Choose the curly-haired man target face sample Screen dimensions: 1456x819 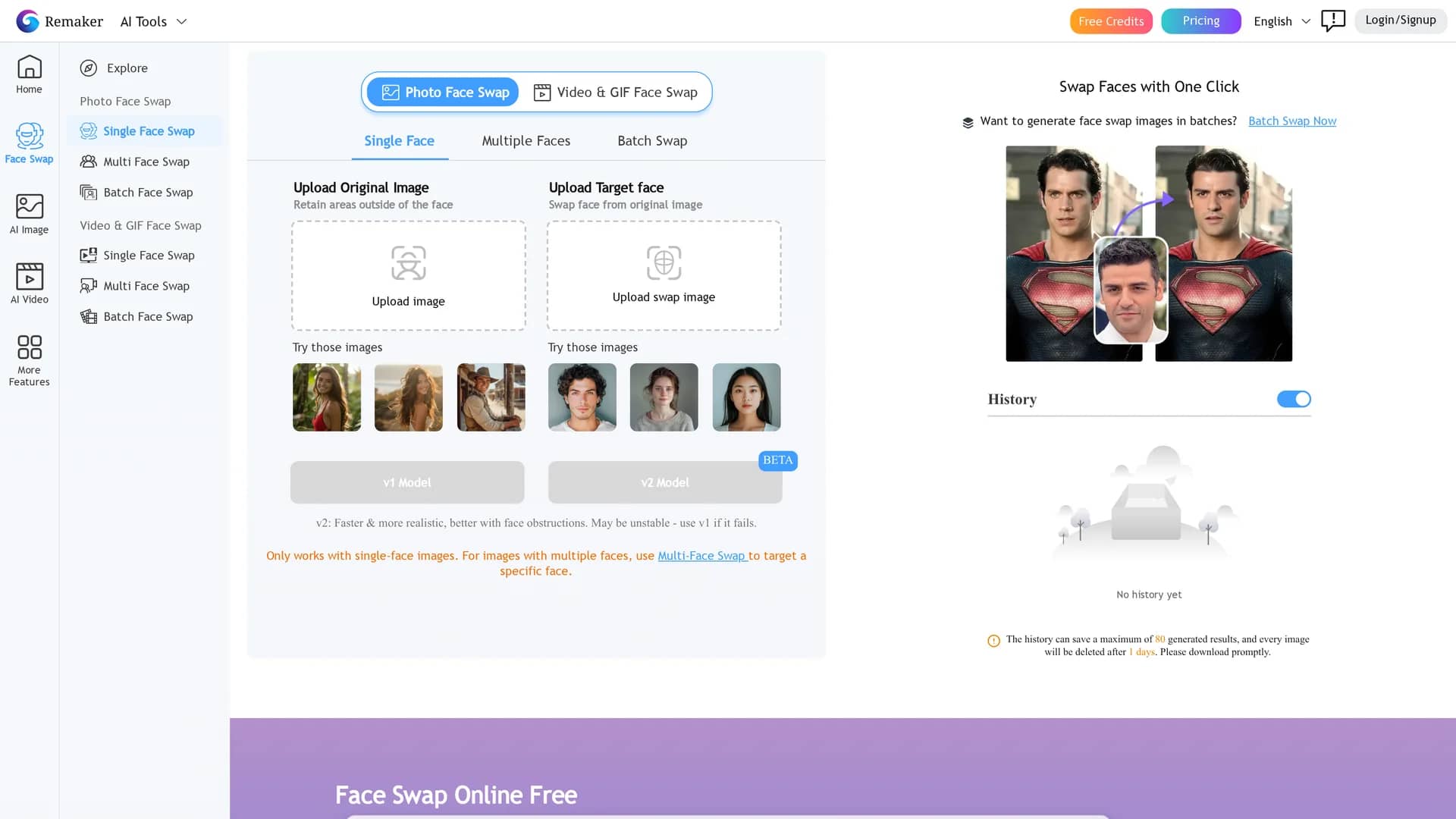click(x=582, y=397)
